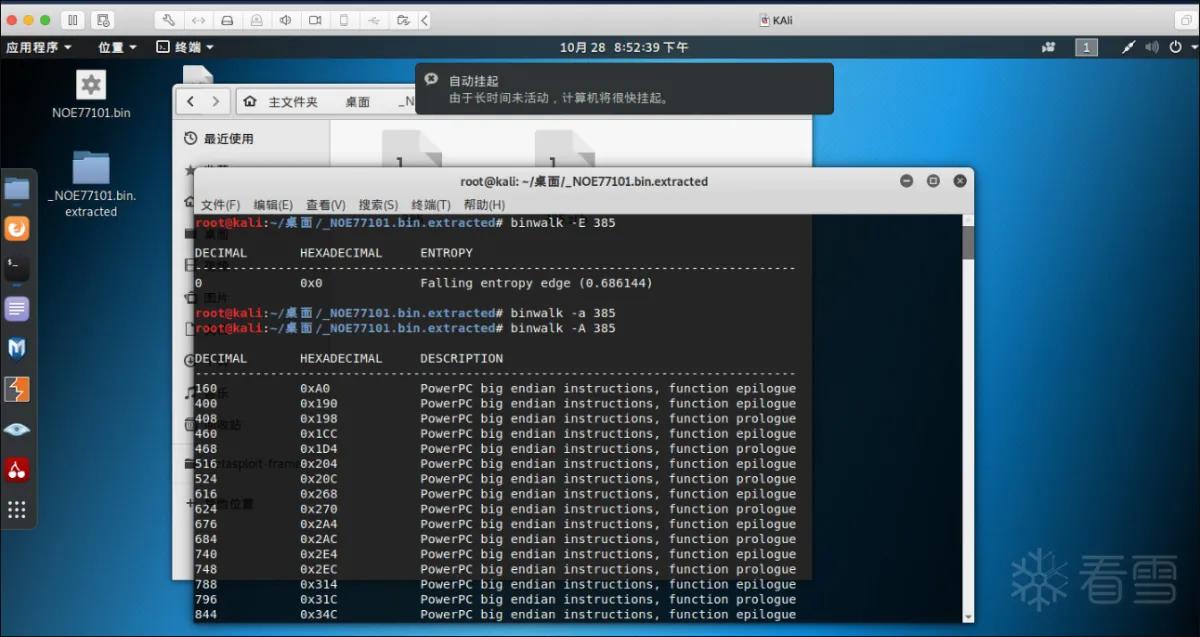Pause the virtual machine

coord(73,20)
